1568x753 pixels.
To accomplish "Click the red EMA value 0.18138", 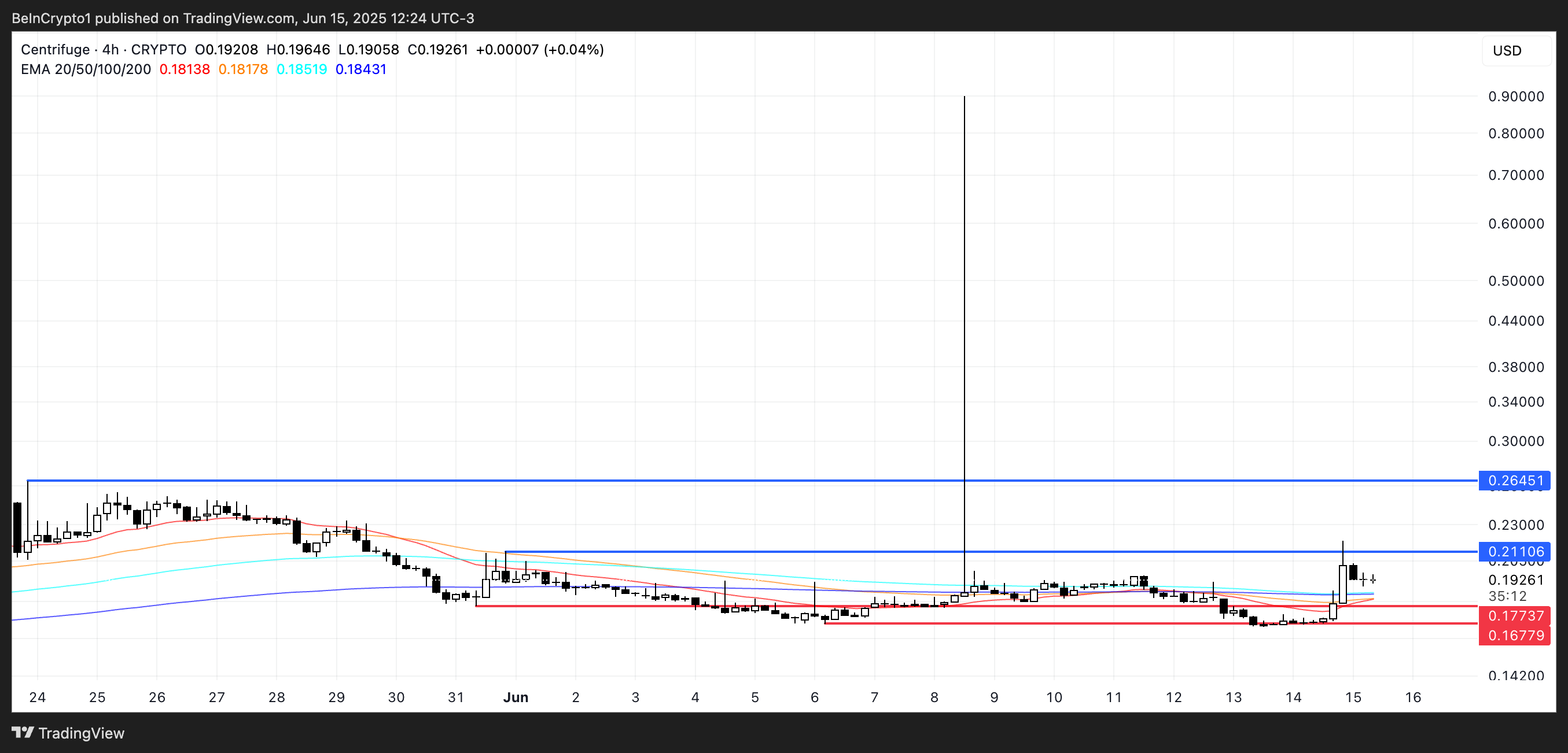I will point(185,69).
